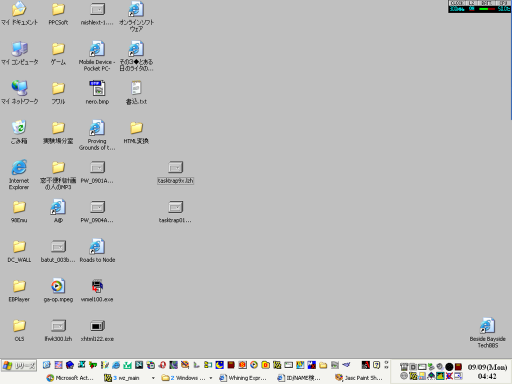Open the Windows taskbar group
Screen dimensions: 512x384
183,378
